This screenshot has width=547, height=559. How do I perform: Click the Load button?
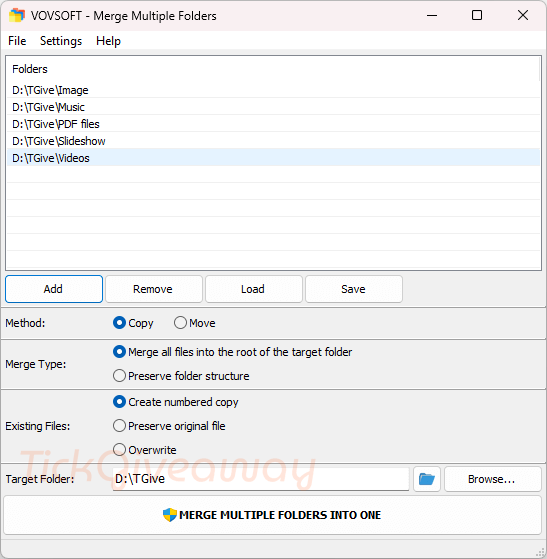coord(254,289)
